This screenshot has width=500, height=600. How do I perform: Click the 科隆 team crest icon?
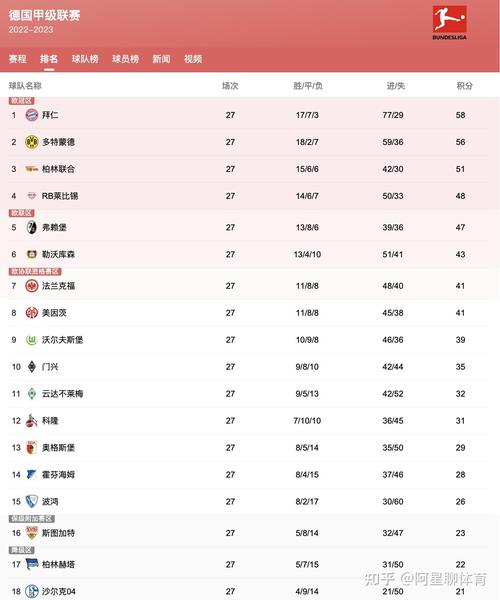tap(32, 421)
